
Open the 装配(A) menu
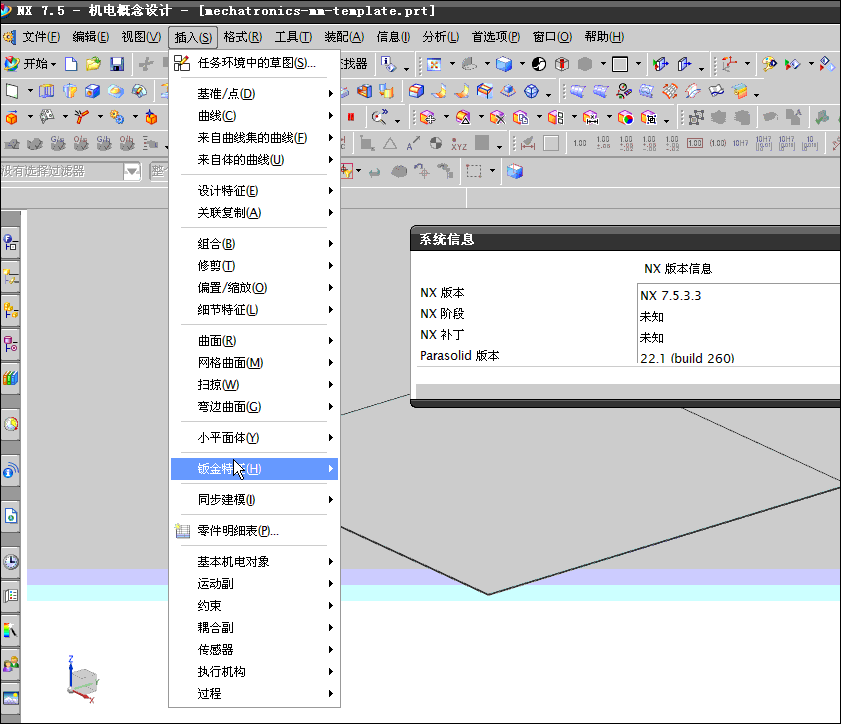pyautogui.click(x=344, y=37)
